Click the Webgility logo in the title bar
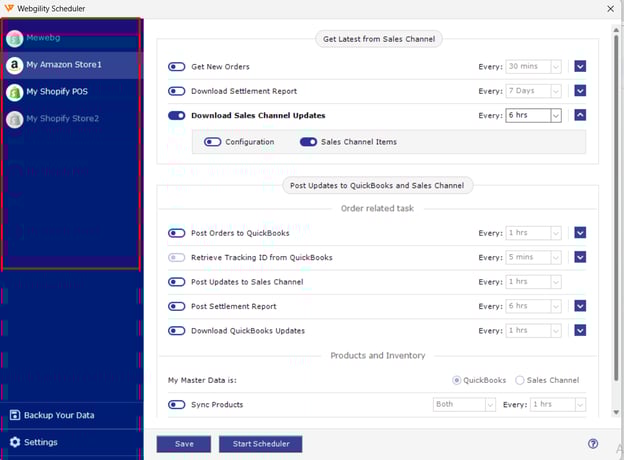 coord(8,8)
